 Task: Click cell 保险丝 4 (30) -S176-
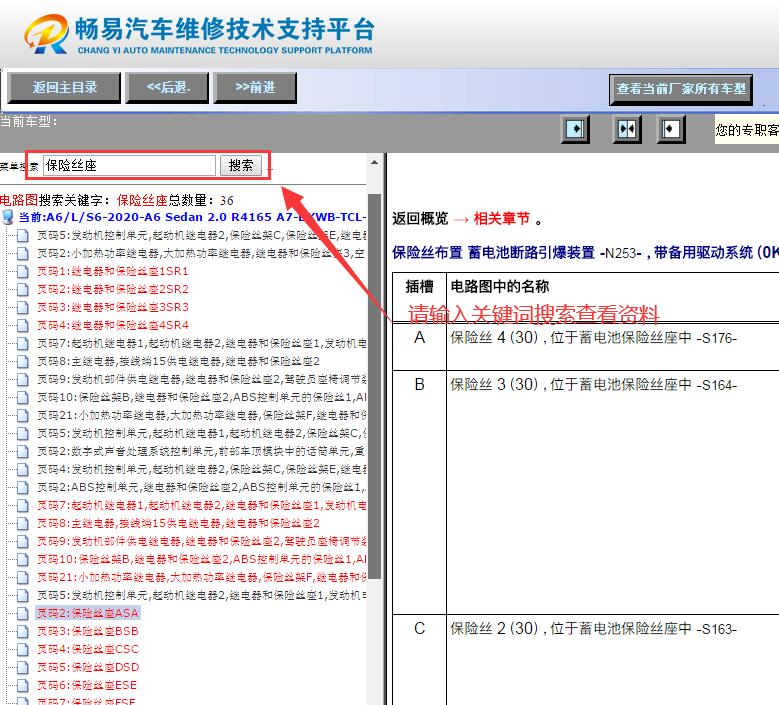(x=593, y=338)
